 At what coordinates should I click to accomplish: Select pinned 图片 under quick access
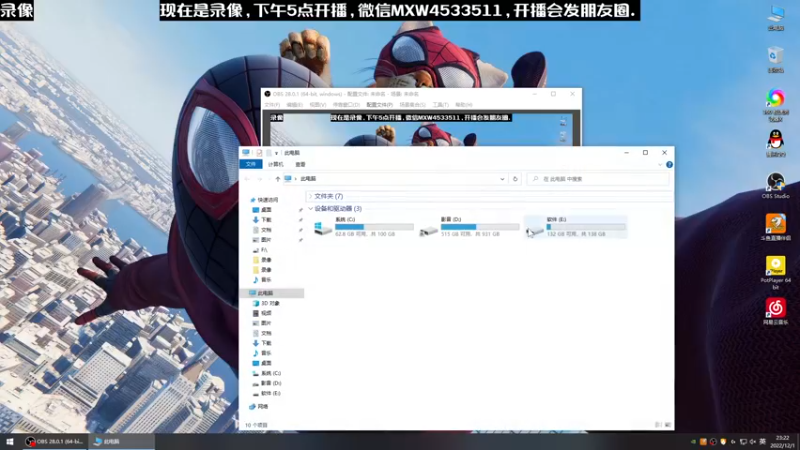[x=262, y=240]
